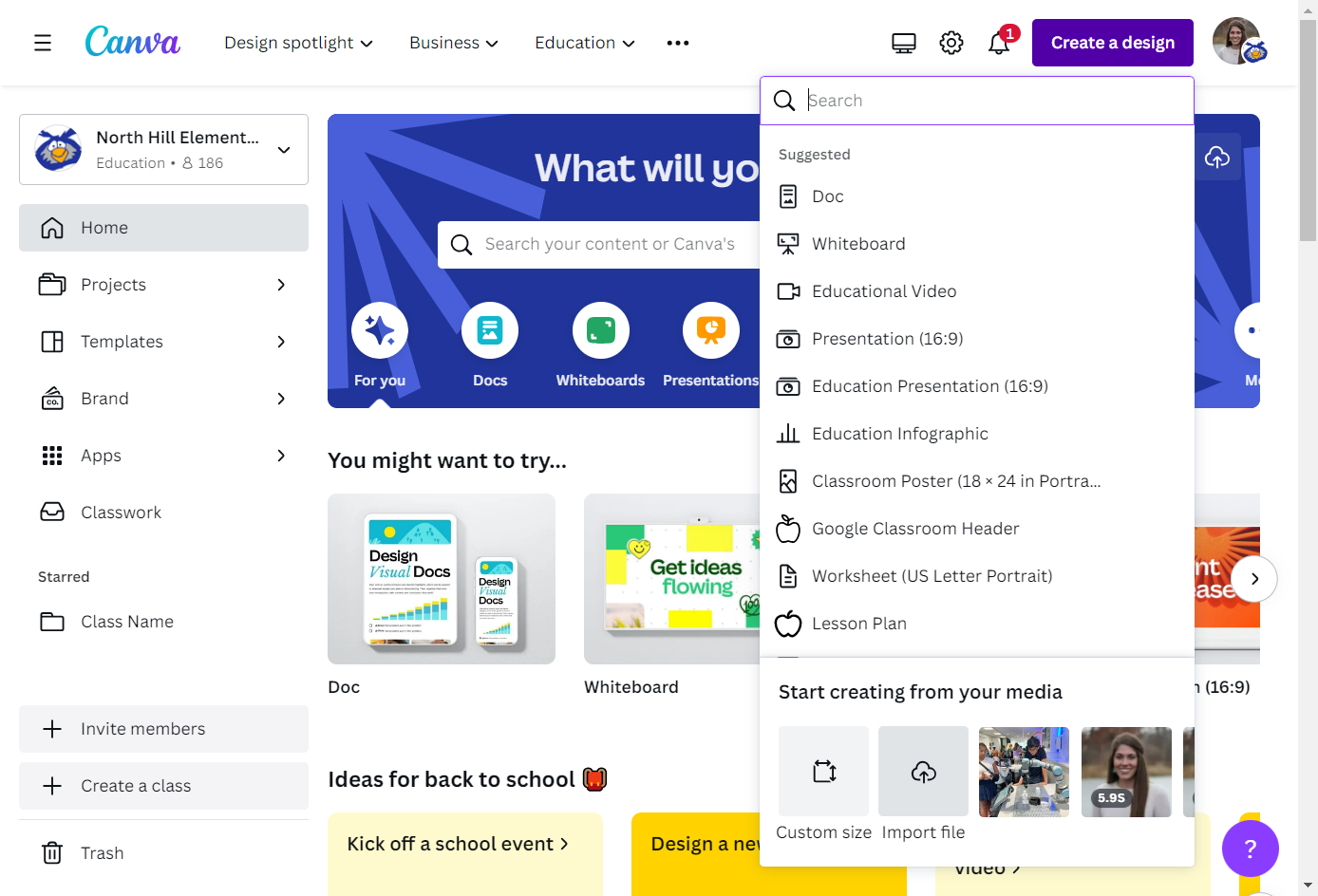Open notifications bell
Viewport: 1318px width, 896px height.
coord(999,43)
